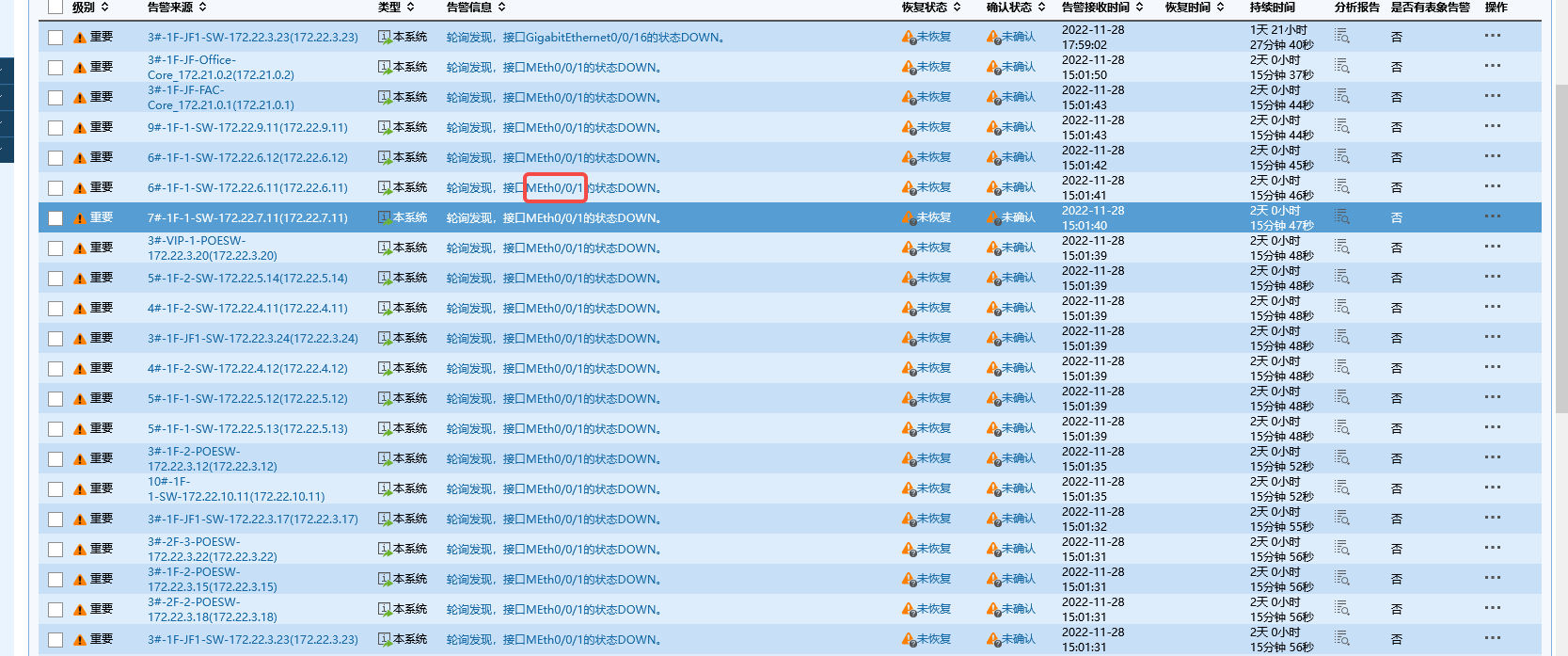
Task: Click 持续时间 column header
Action: (1272, 7)
